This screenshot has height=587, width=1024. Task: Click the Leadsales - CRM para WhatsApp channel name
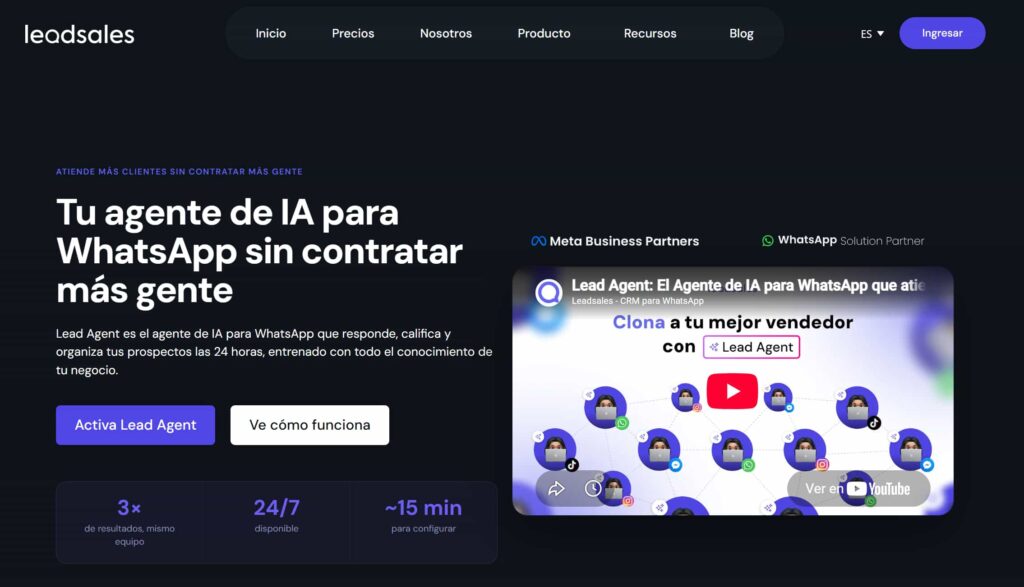tap(637, 301)
